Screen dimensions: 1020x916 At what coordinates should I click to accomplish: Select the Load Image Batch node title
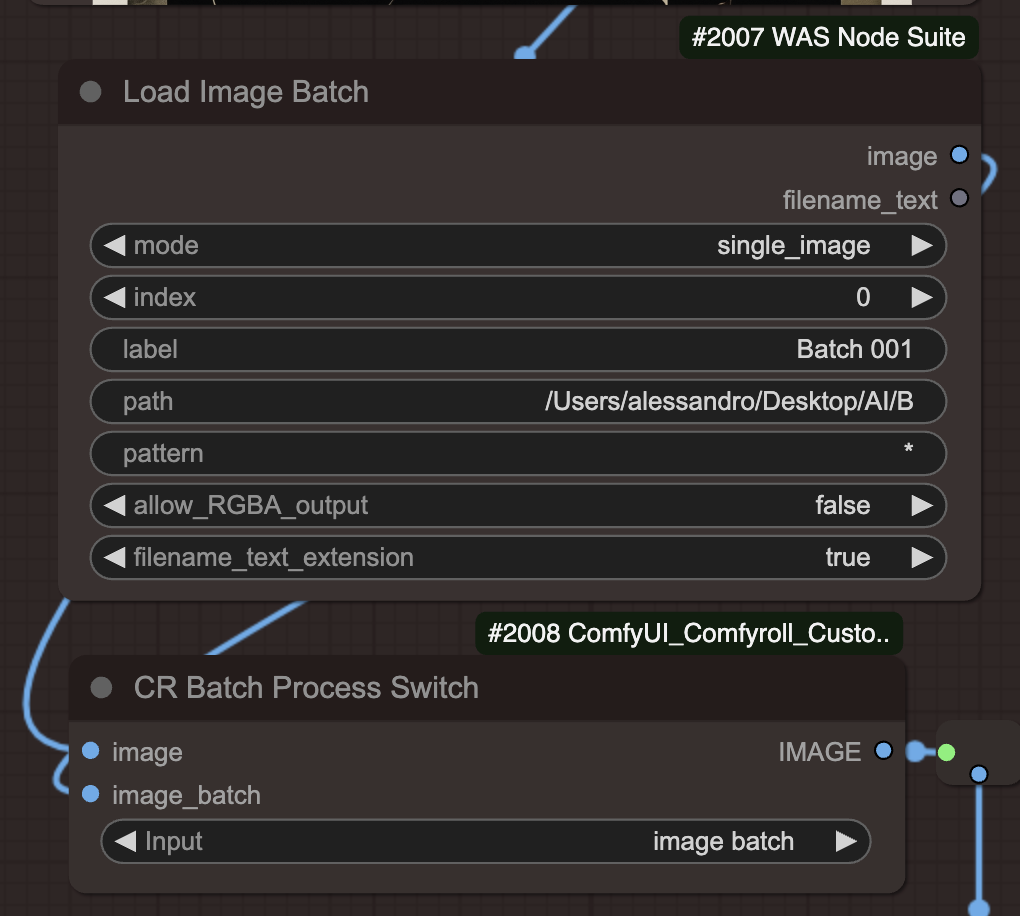[x=245, y=92]
